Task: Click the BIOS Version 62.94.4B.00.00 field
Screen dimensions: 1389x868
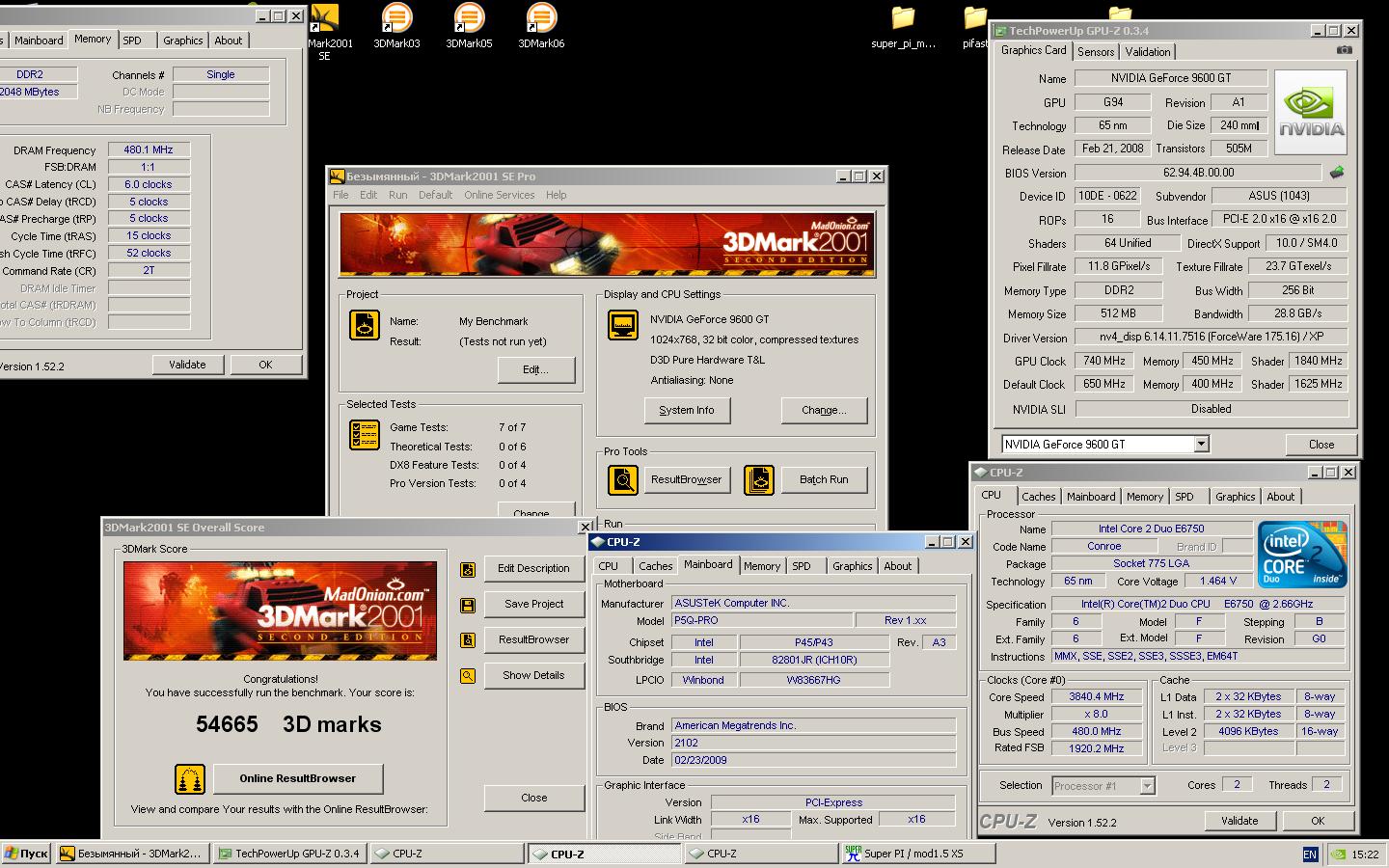Action: (1198, 173)
